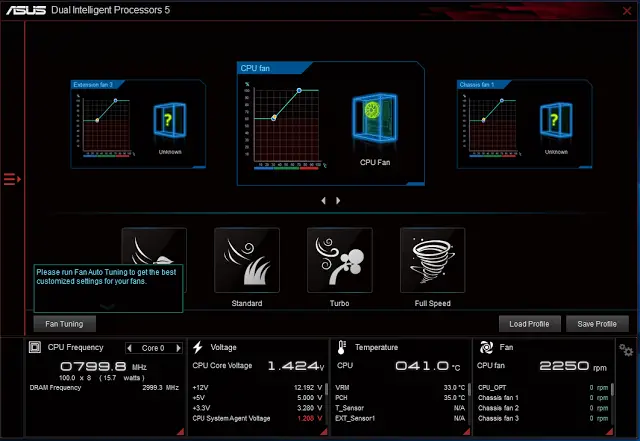The image size is (640, 441).
Task: Expand the Fan panel corner
Action: pyautogui.click(x=609, y=431)
